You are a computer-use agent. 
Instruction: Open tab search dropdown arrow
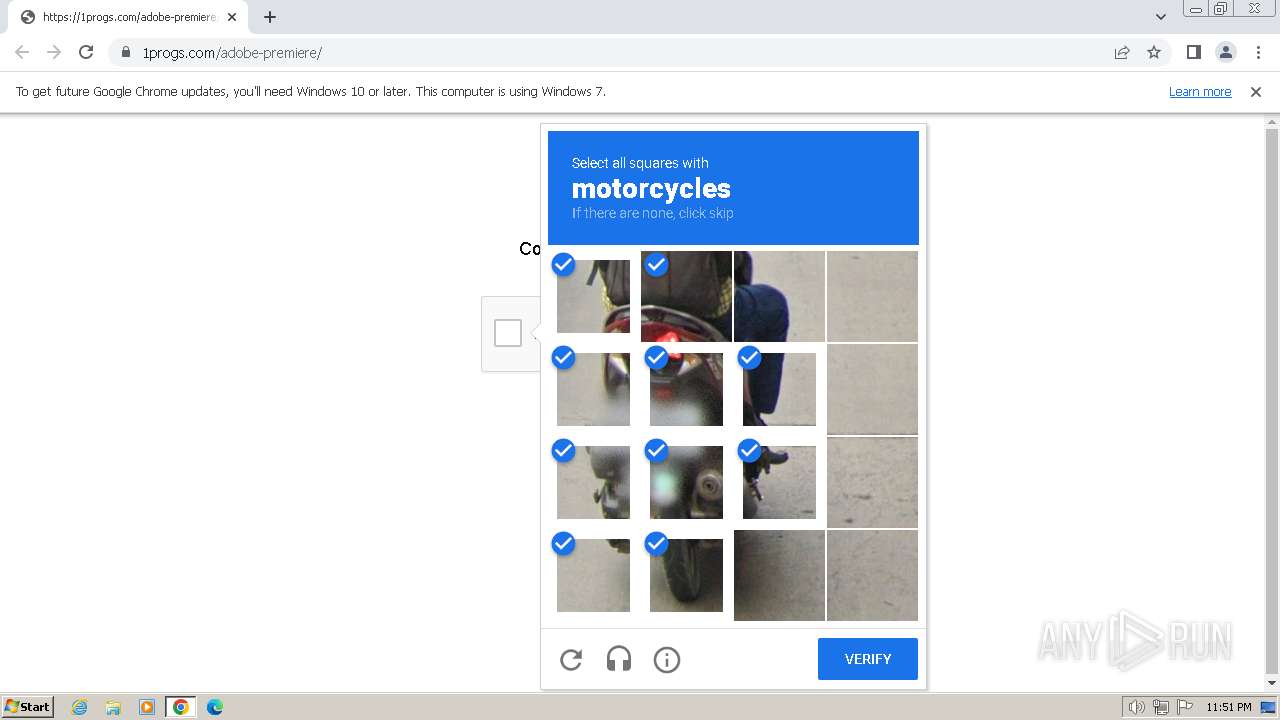pos(1160,17)
